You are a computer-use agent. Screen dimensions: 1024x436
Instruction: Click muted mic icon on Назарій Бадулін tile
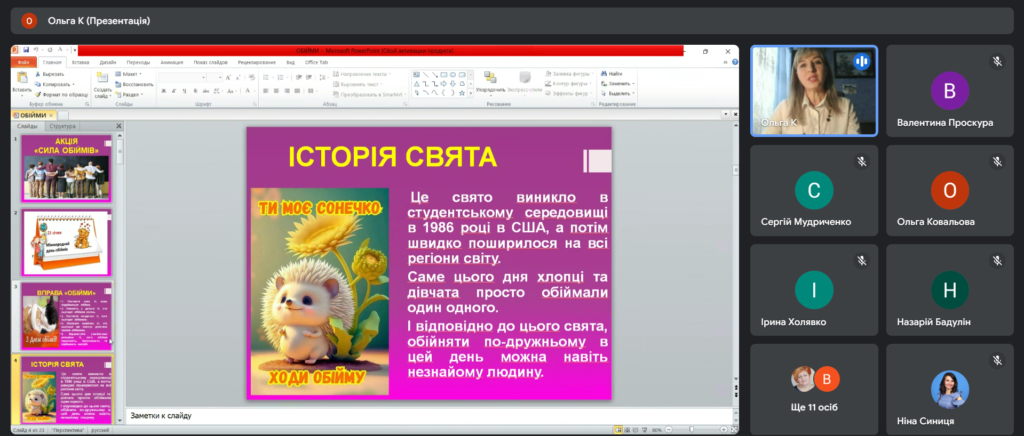996,261
